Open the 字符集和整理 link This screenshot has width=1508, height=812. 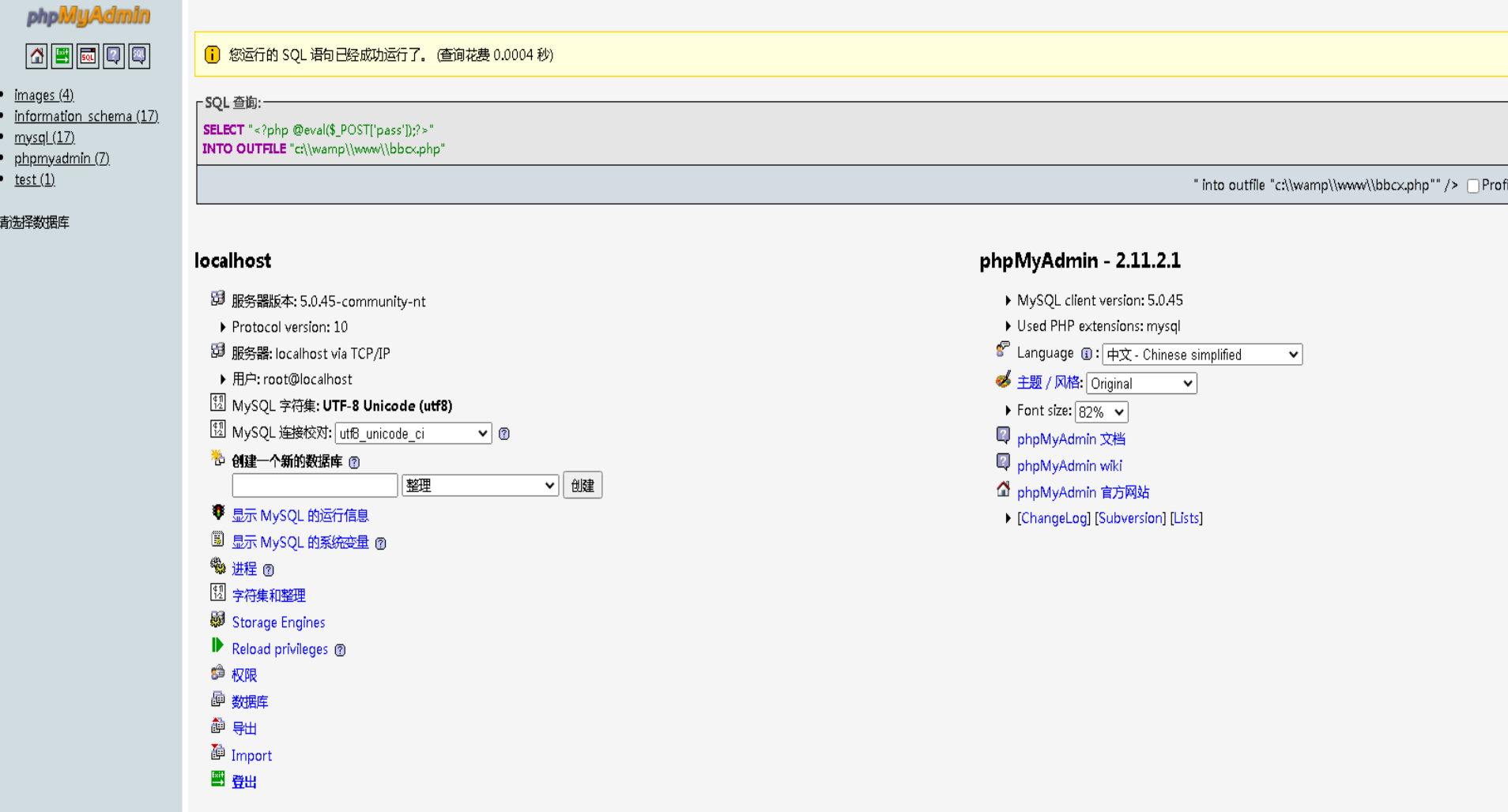[269, 596]
